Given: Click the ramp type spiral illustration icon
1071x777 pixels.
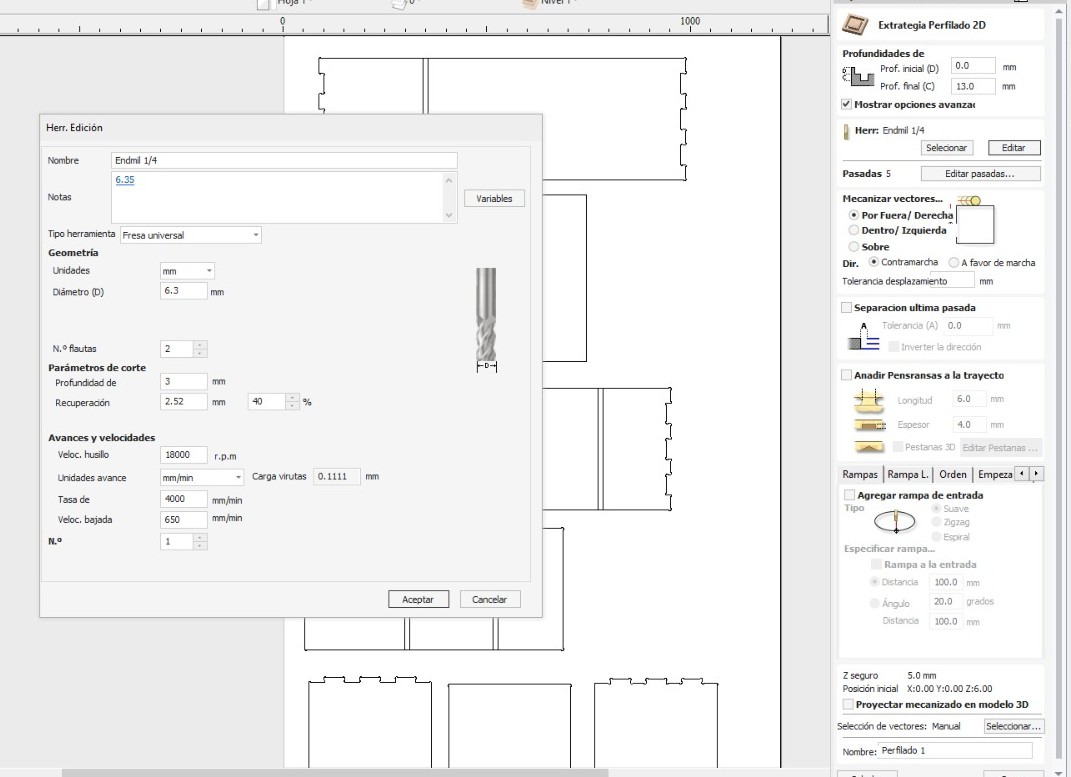Looking at the screenshot, I should (x=895, y=522).
